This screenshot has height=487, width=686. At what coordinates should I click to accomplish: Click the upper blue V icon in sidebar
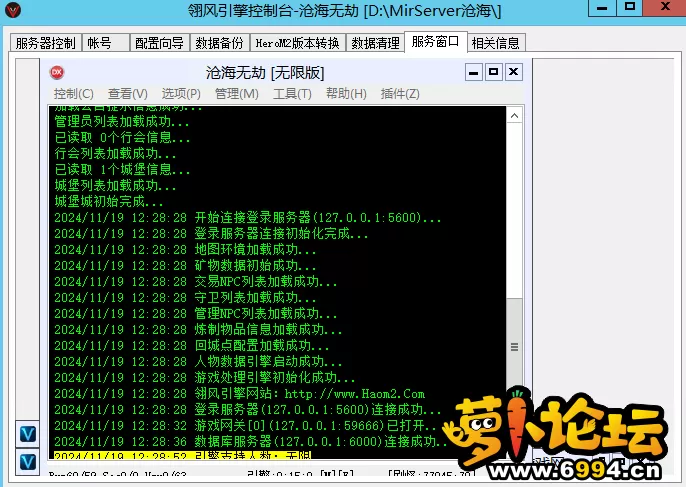(x=28, y=434)
